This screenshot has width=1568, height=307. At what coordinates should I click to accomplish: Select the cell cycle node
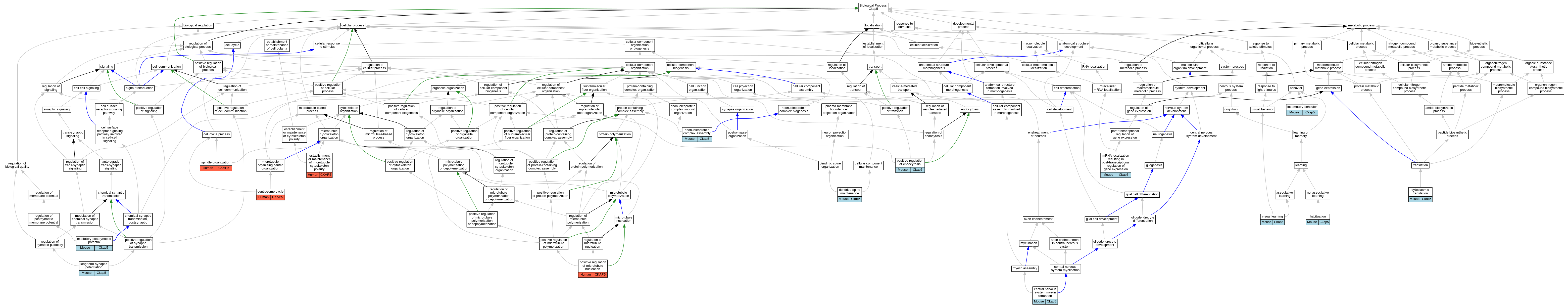tap(232, 45)
